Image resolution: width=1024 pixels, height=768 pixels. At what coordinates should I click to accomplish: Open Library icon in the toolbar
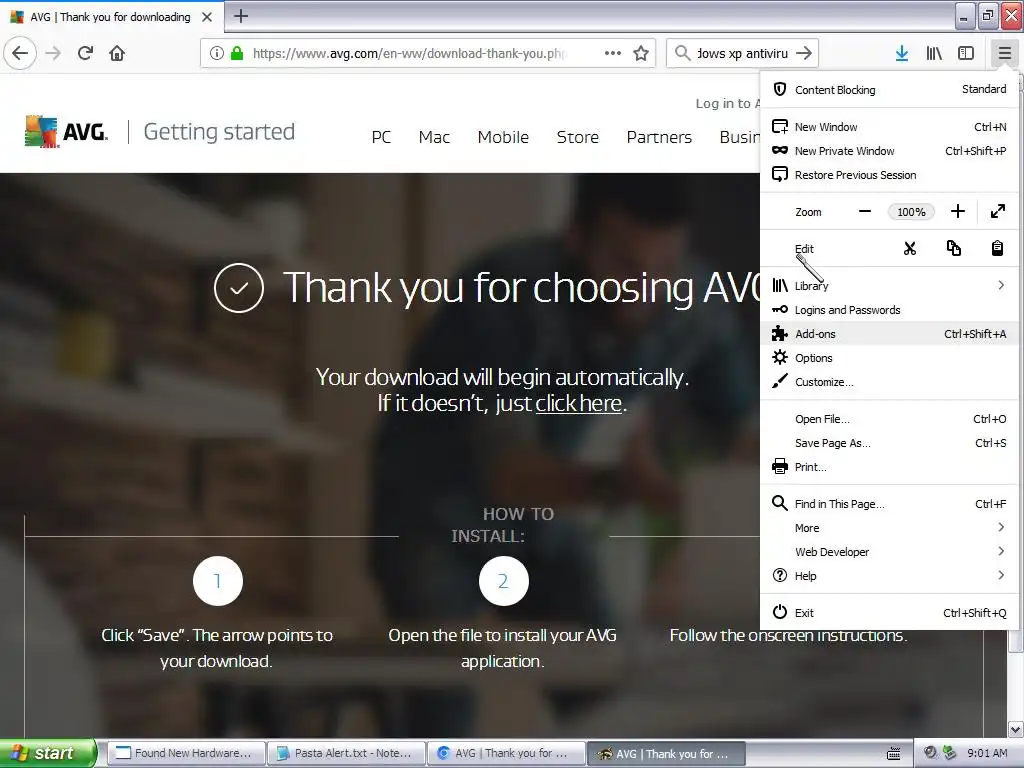coord(934,53)
